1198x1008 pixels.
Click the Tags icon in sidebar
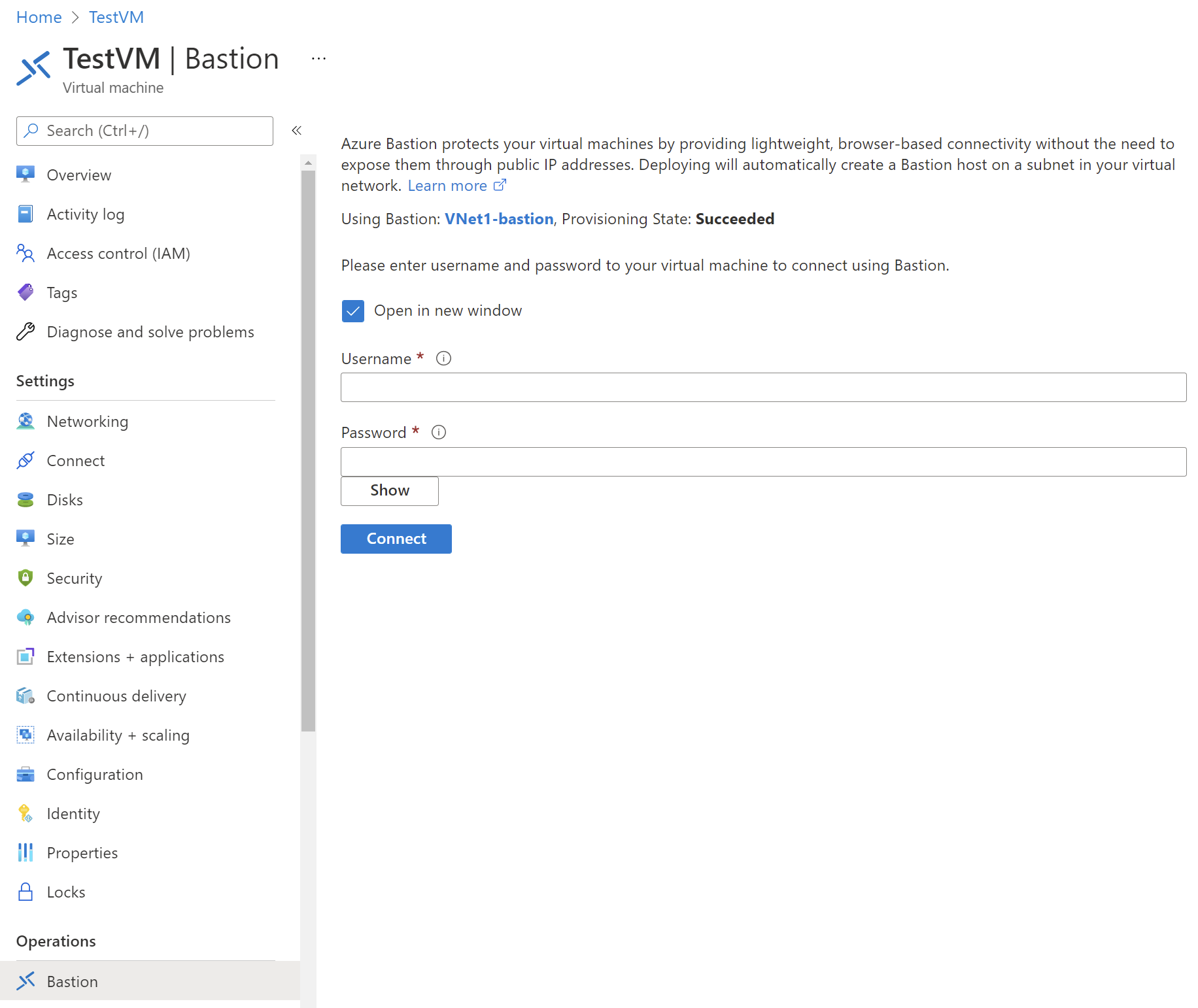(x=26, y=292)
